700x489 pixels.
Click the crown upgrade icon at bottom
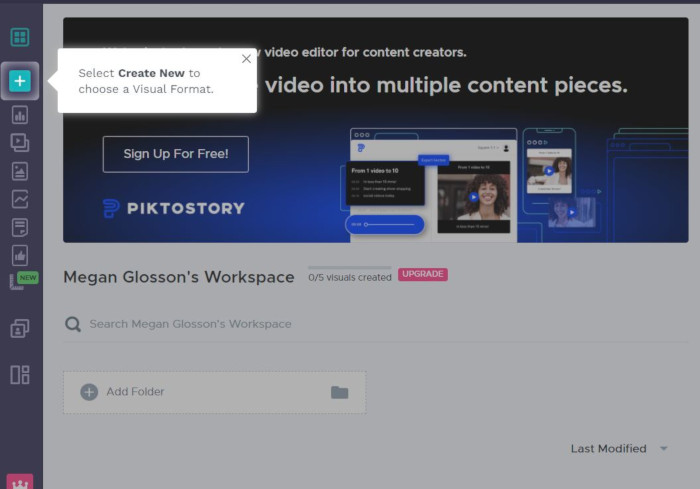[20, 481]
